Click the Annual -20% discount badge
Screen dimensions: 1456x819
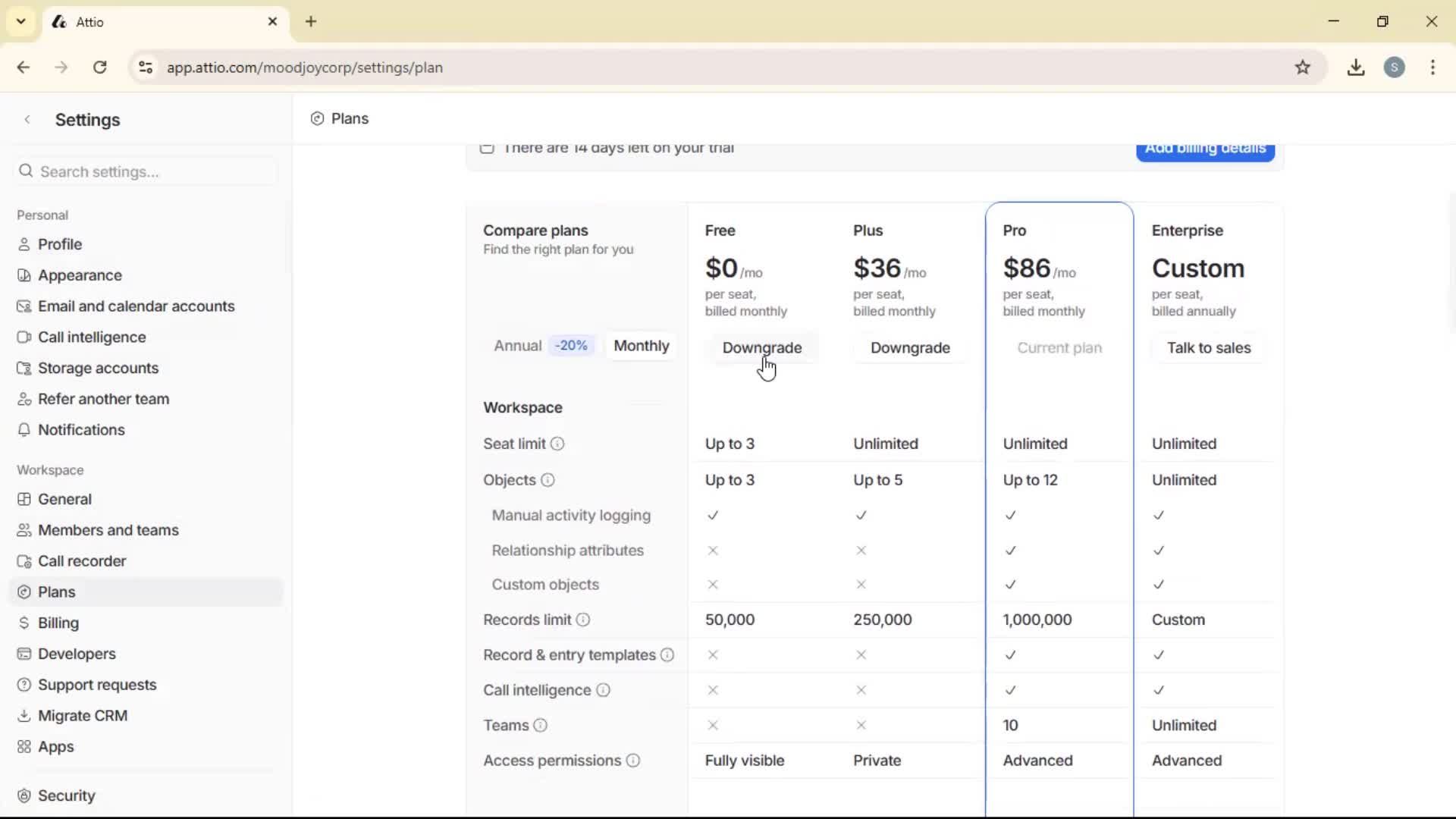[x=571, y=345]
